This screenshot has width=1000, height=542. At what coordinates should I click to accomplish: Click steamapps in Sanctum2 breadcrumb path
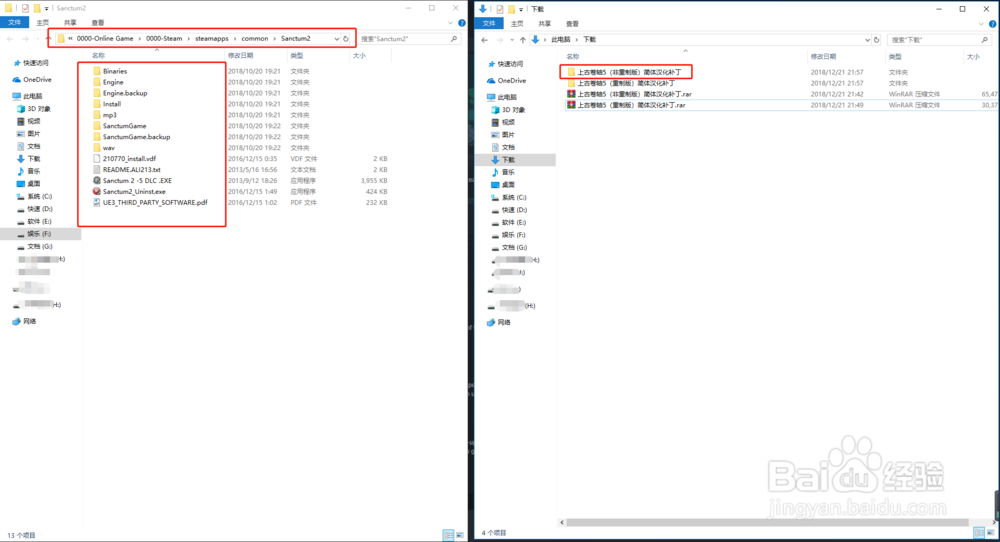[x=212, y=39]
